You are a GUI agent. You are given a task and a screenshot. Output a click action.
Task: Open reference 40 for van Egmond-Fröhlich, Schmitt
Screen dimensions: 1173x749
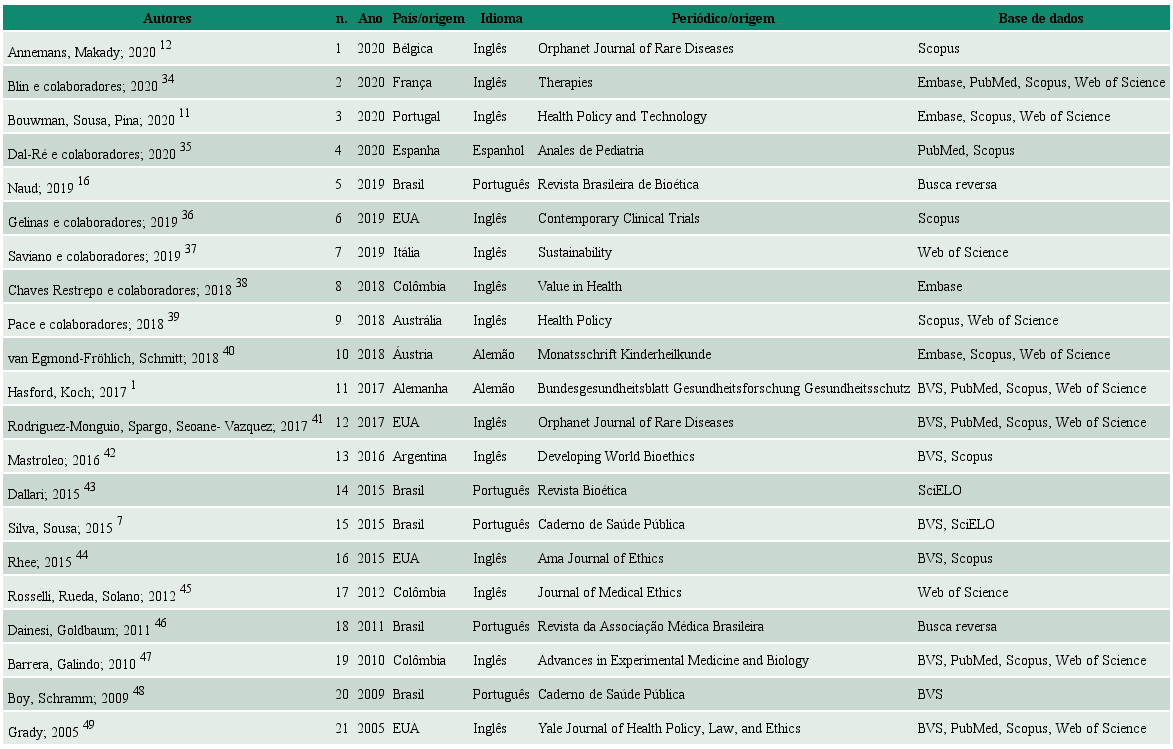pos(228,351)
